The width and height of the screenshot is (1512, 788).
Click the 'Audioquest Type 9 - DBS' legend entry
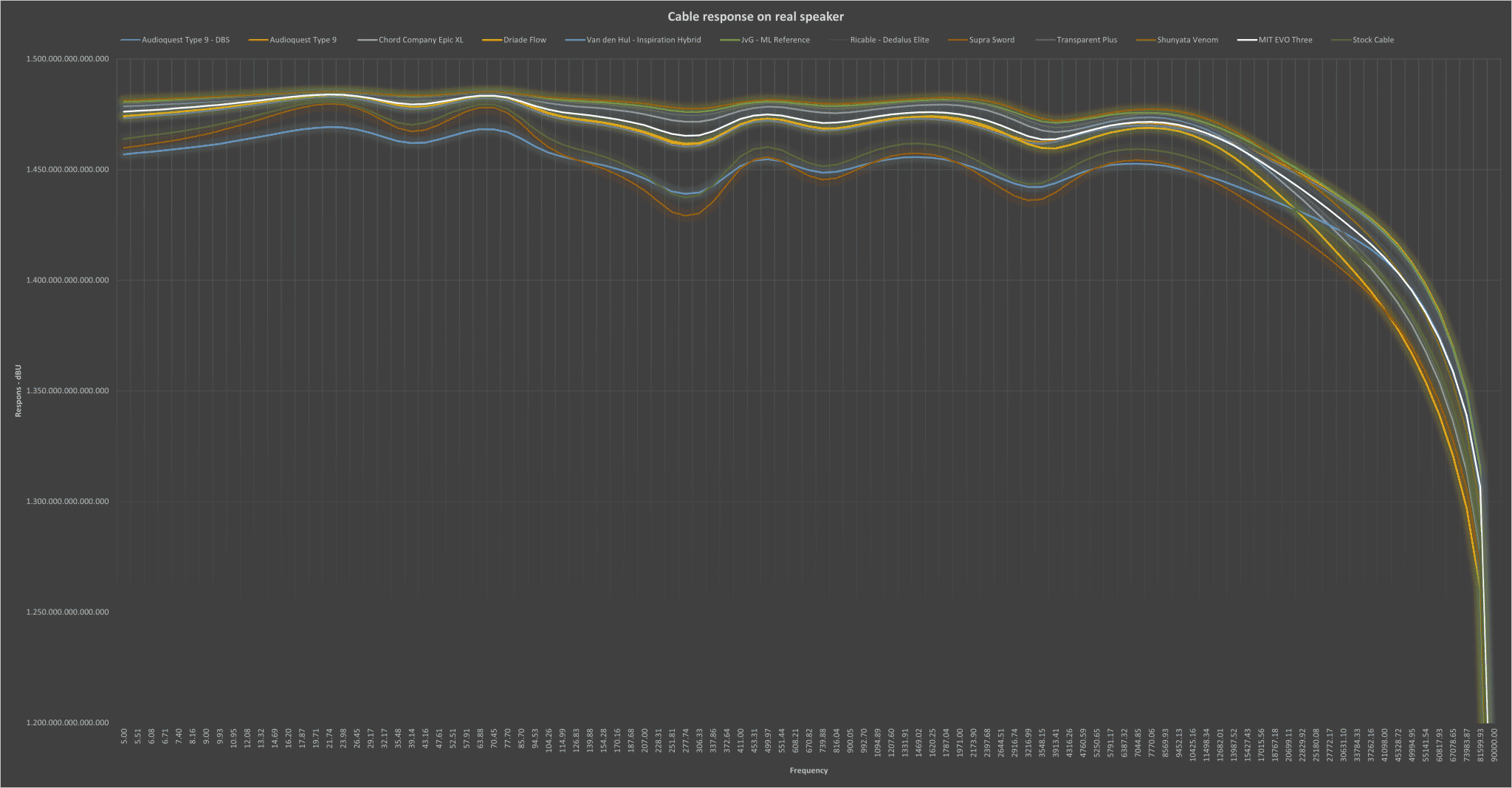click(175, 40)
